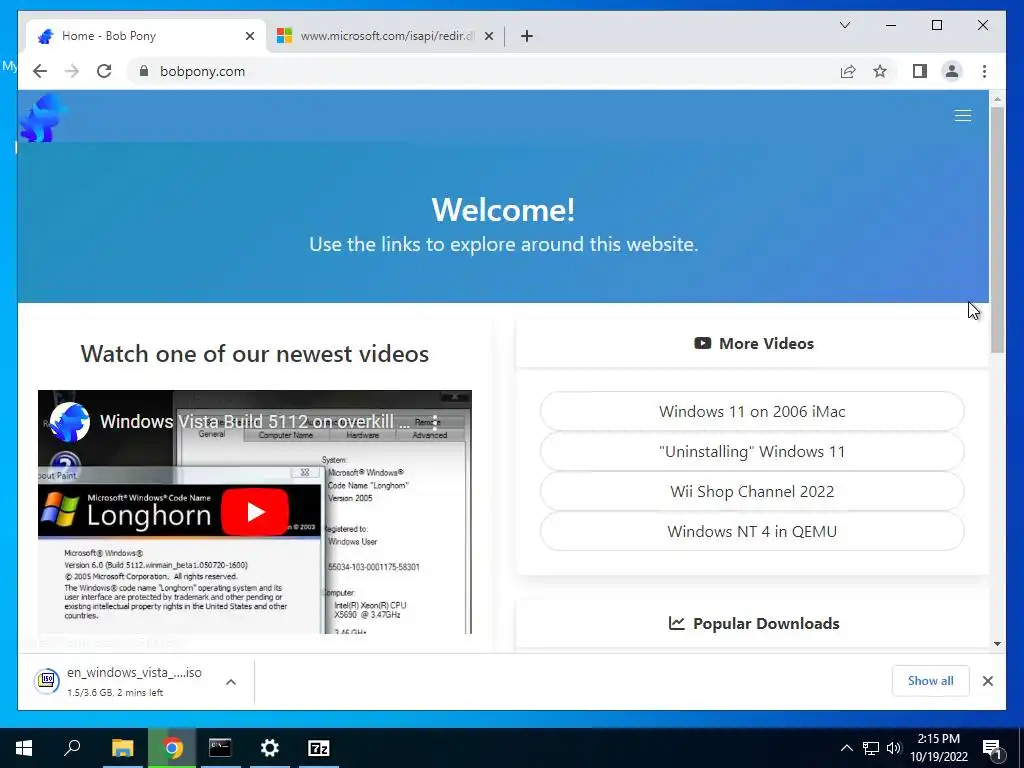Screen dimensions: 1024x768
Task: Open Settings gear from taskbar
Action: pyautogui.click(x=270, y=748)
